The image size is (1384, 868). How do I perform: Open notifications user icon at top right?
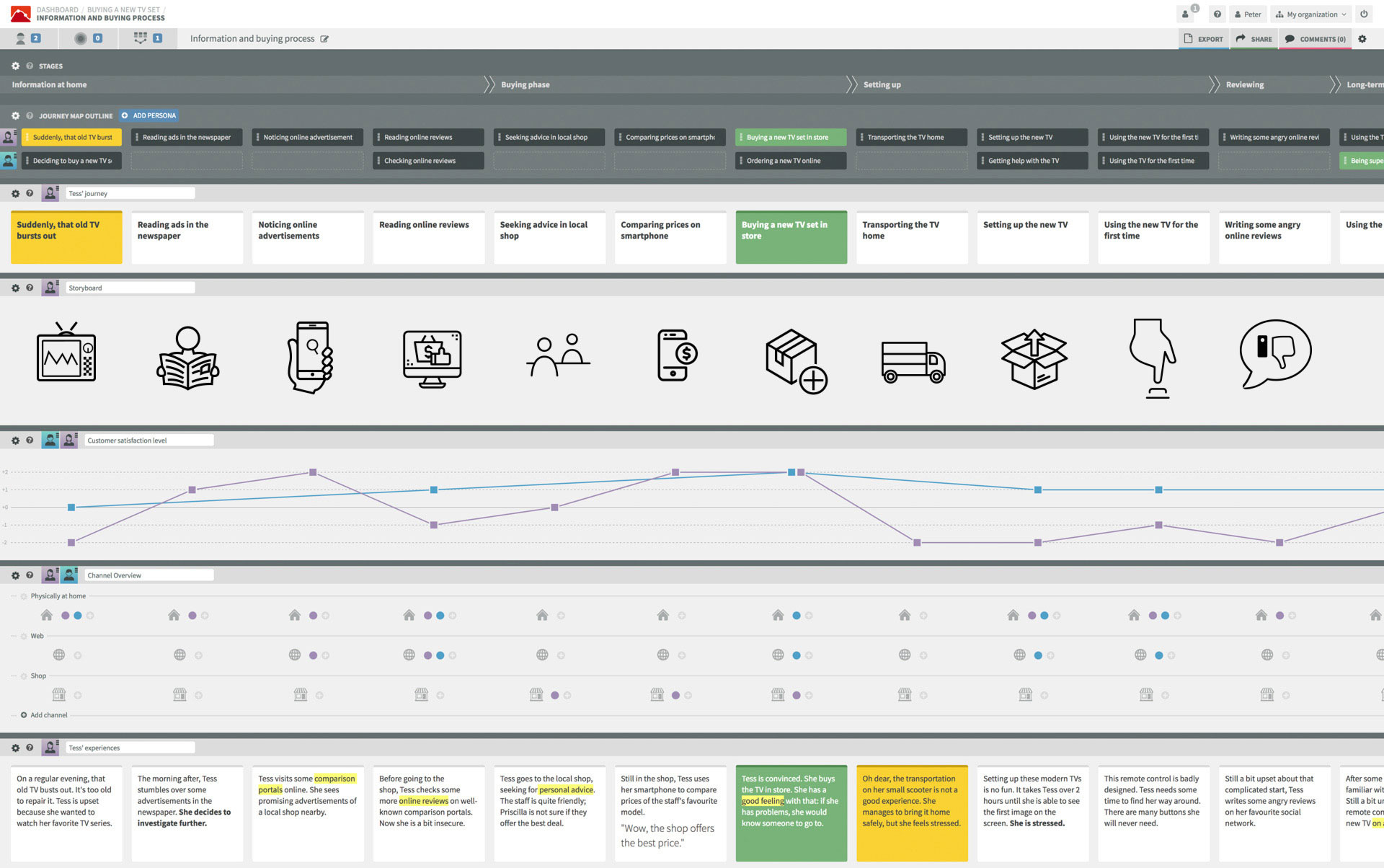[x=1185, y=14]
